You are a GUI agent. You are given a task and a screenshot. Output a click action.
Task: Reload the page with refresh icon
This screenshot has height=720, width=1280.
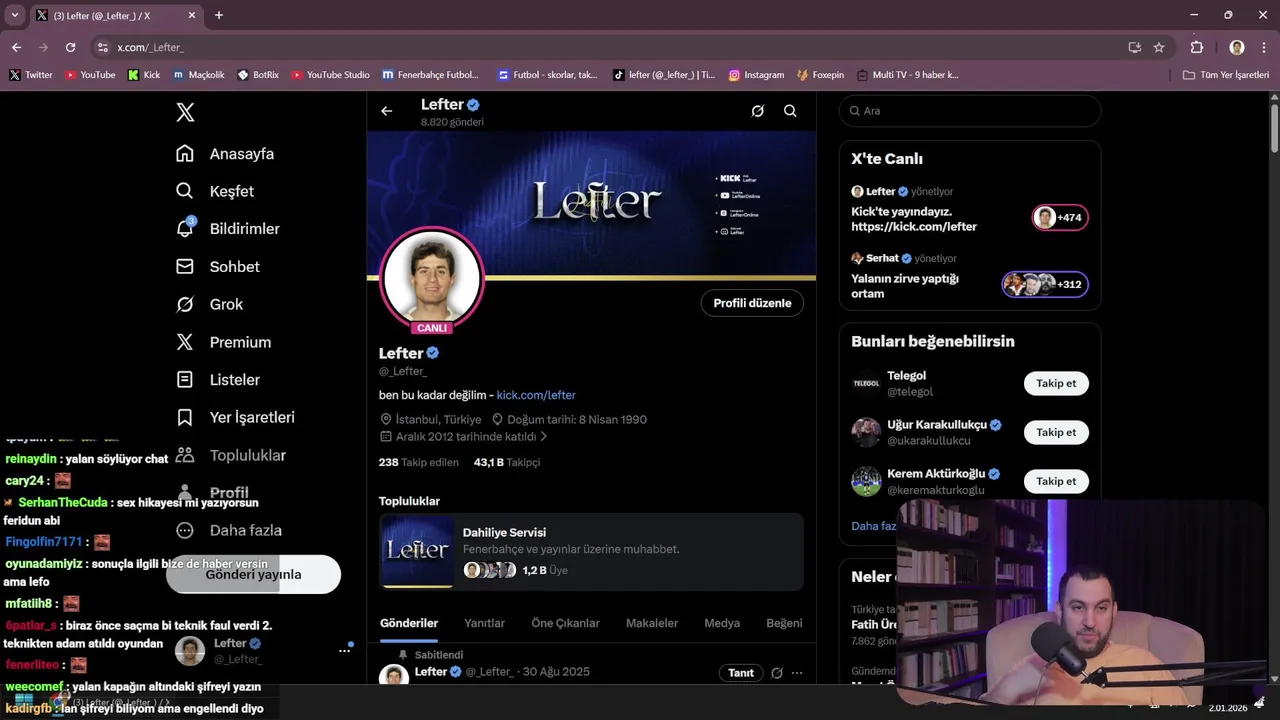(70, 47)
